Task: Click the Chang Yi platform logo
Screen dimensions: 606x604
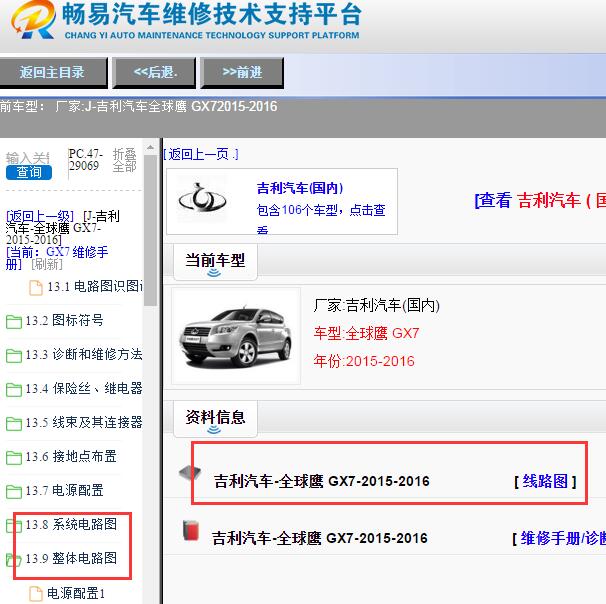Action: (34, 19)
